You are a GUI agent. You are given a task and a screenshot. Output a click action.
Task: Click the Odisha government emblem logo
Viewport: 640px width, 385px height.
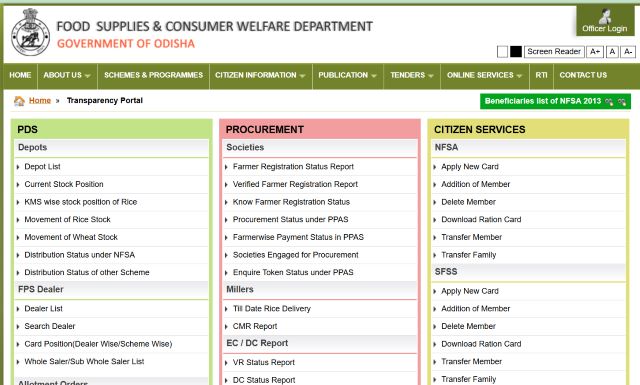click(31, 33)
